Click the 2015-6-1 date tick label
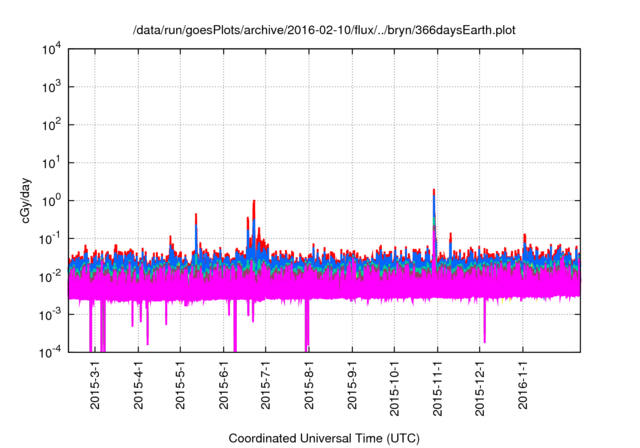This screenshot has width=640, height=448. (223, 384)
